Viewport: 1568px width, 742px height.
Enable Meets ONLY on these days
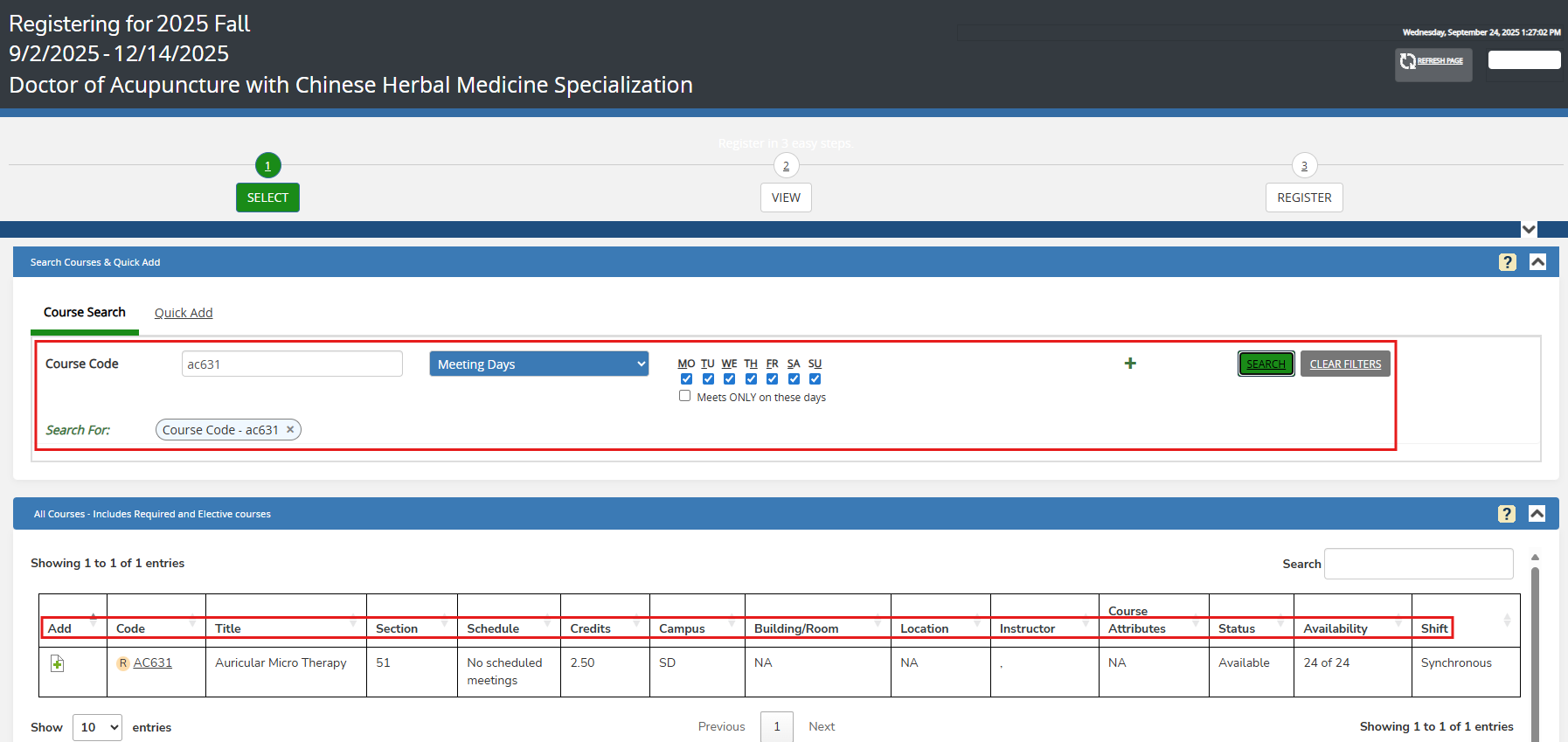click(684, 396)
